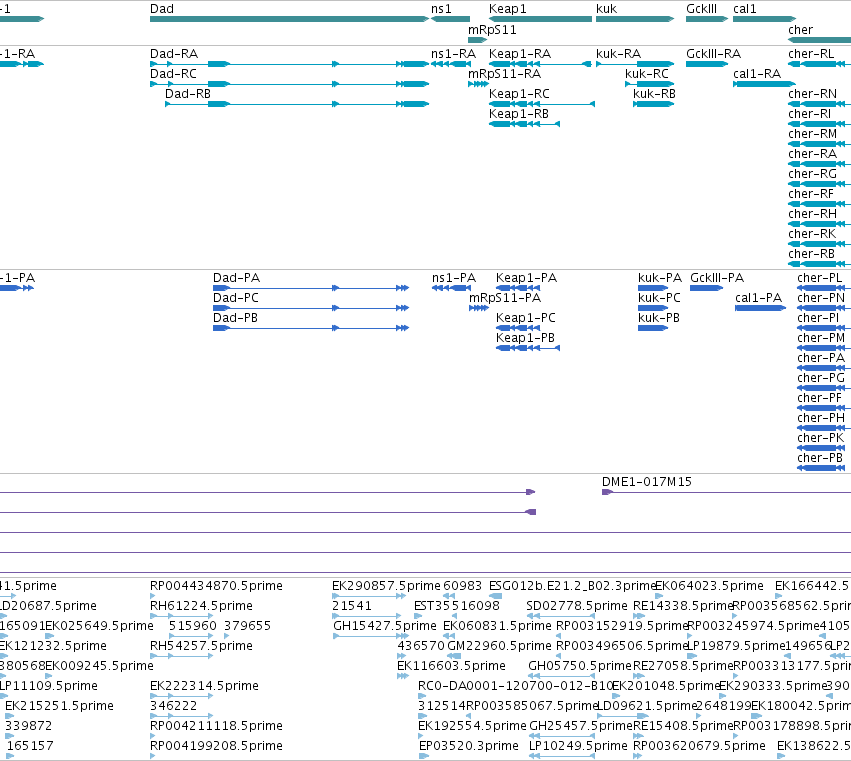The width and height of the screenshot is (851, 761).
Task: Select the cher-RG transcript label
Action: (x=812, y=174)
